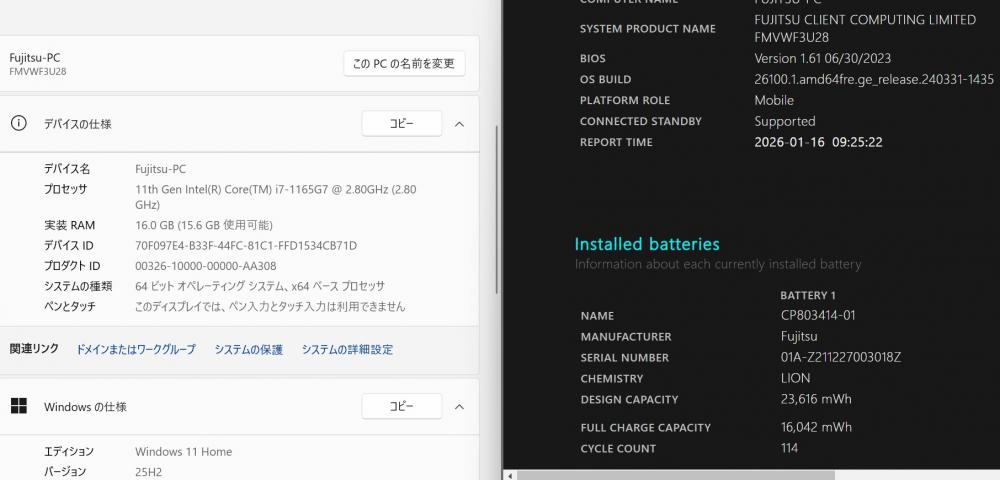Image resolution: width=1000 pixels, height=480 pixels.
Task: Select the product ID 00326-10000 value
Action: click(205, 266)
